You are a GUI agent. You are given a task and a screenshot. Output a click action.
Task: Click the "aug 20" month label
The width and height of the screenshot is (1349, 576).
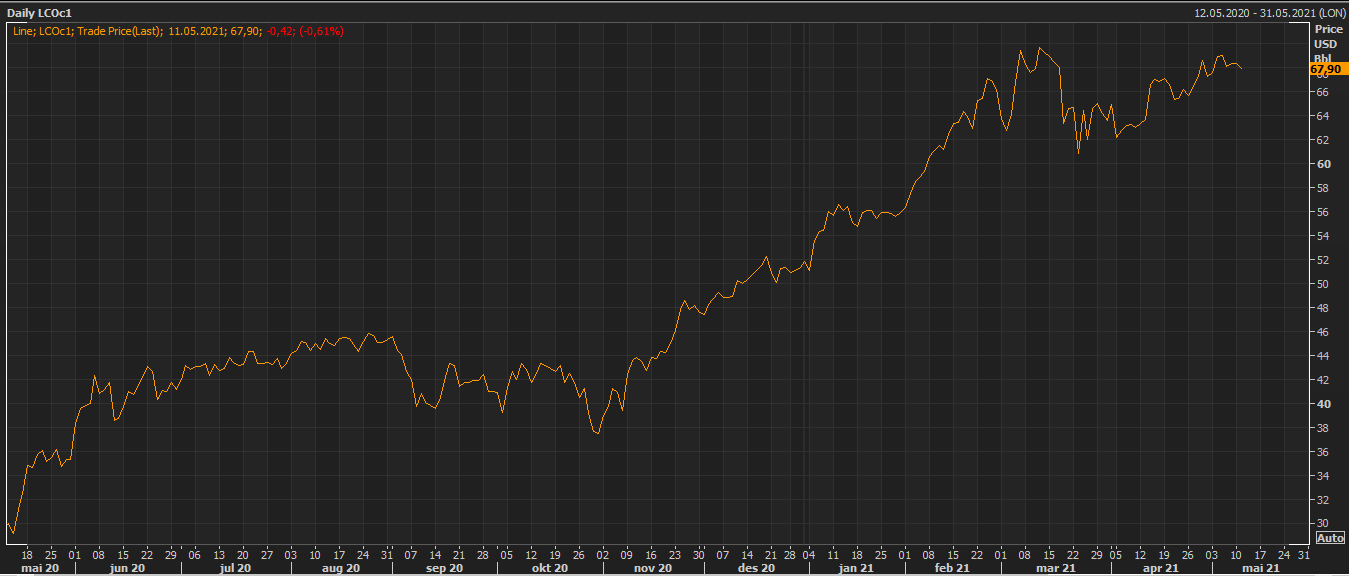tap(341, 568)
